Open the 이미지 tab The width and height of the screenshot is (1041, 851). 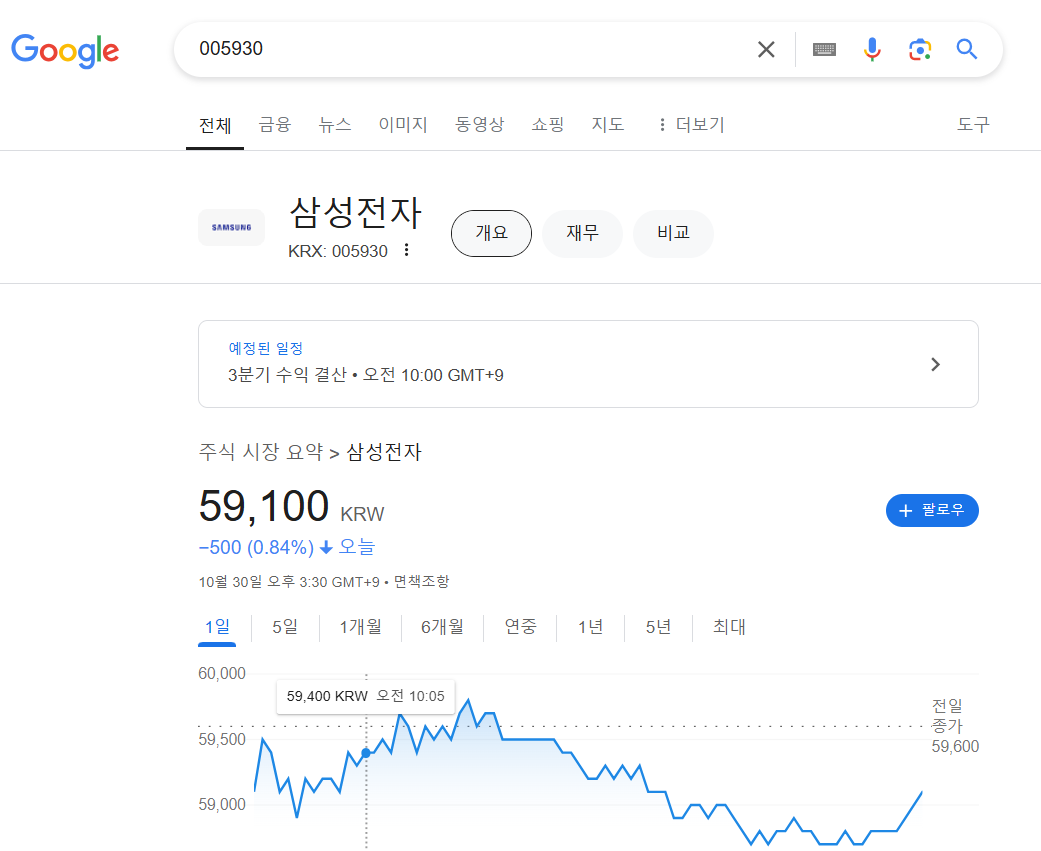click(403, 124)
